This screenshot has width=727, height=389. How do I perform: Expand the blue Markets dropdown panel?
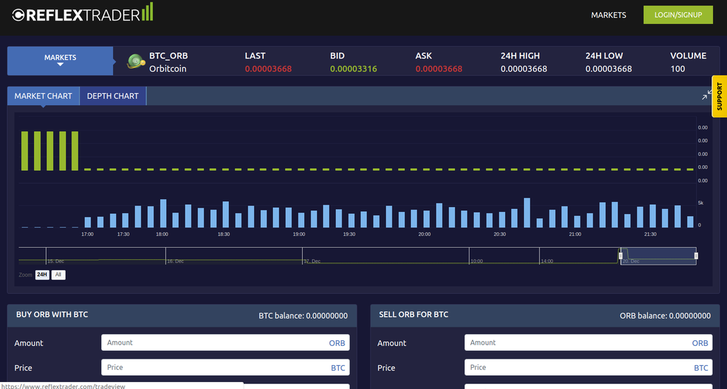point(60,61)
